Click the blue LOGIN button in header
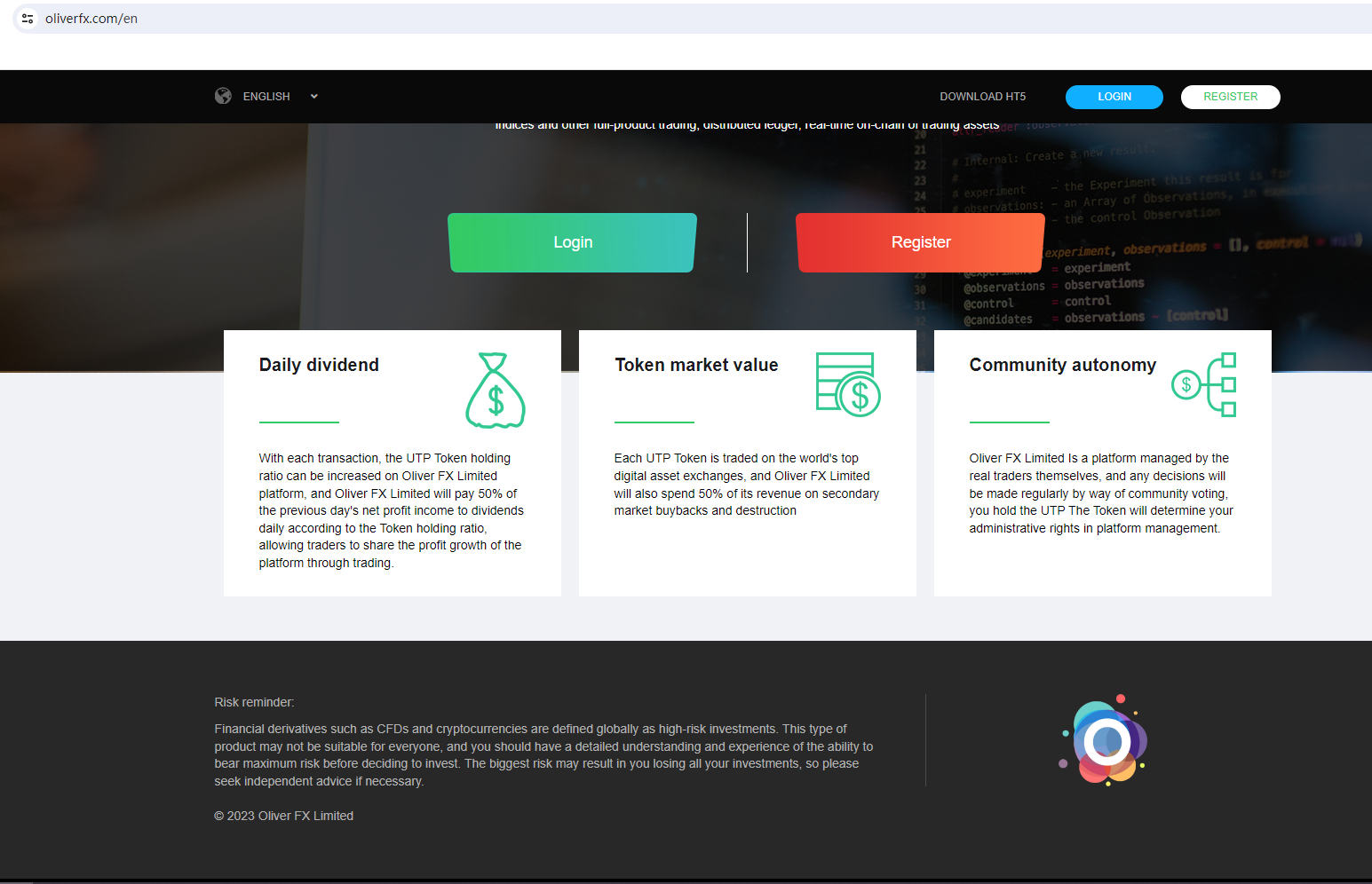 1114,97
